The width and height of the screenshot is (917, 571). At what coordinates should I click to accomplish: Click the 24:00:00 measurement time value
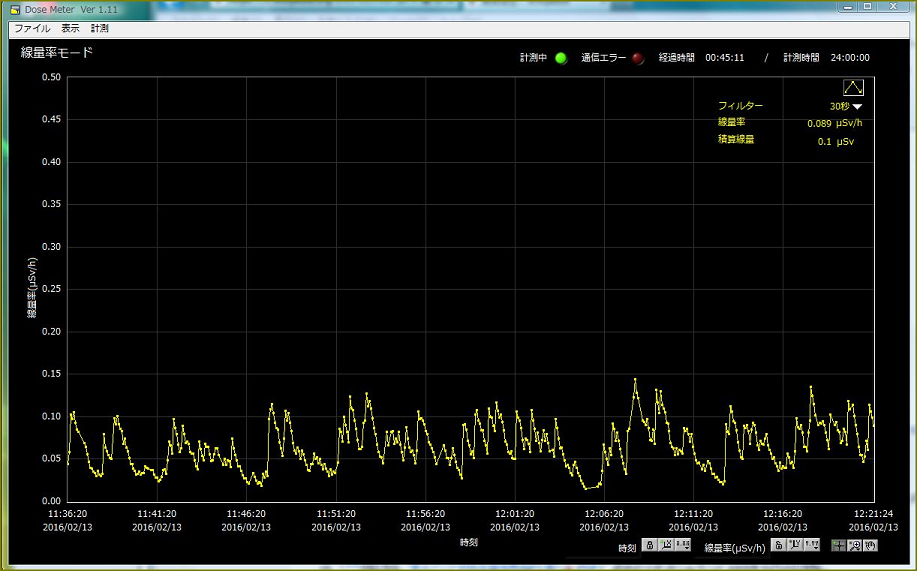[x=849, y=58]
